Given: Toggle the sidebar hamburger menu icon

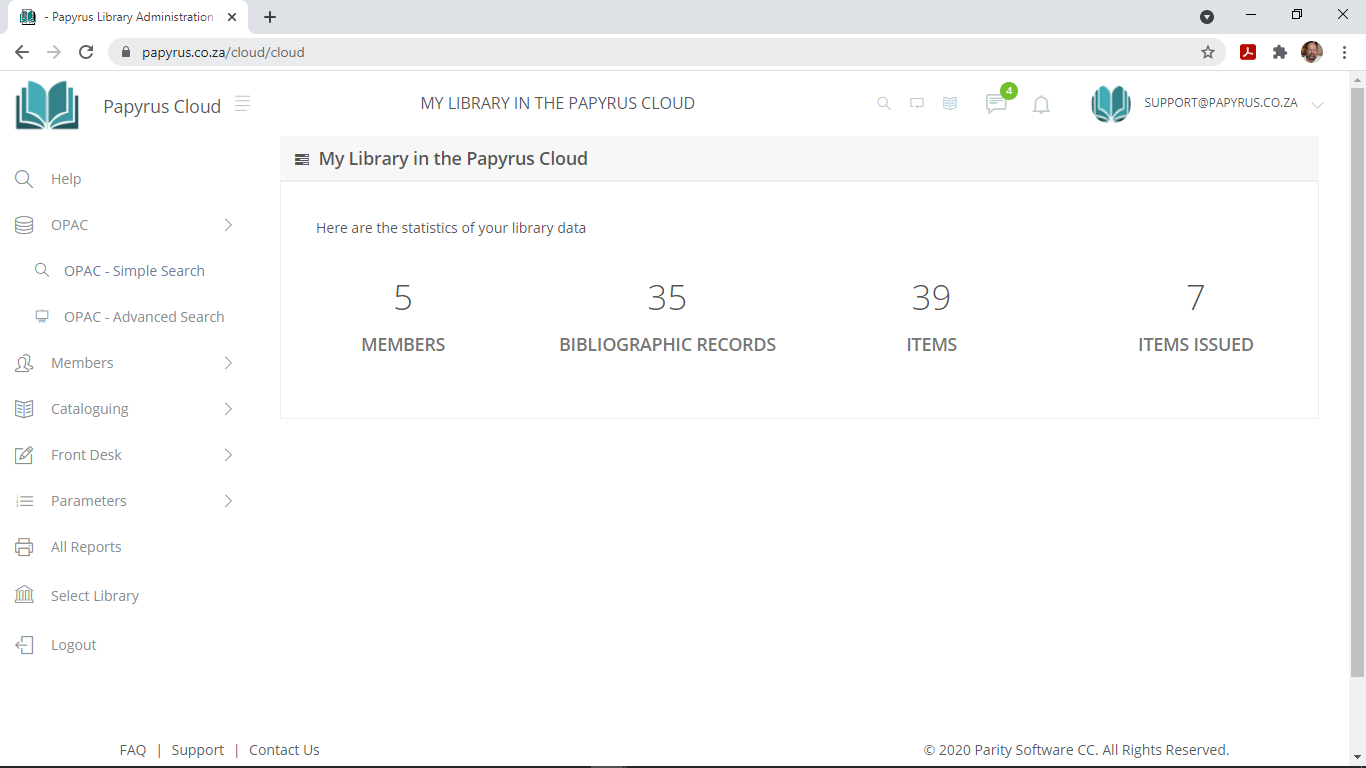Looking at the screenshot, I should (x=242, y=103).
